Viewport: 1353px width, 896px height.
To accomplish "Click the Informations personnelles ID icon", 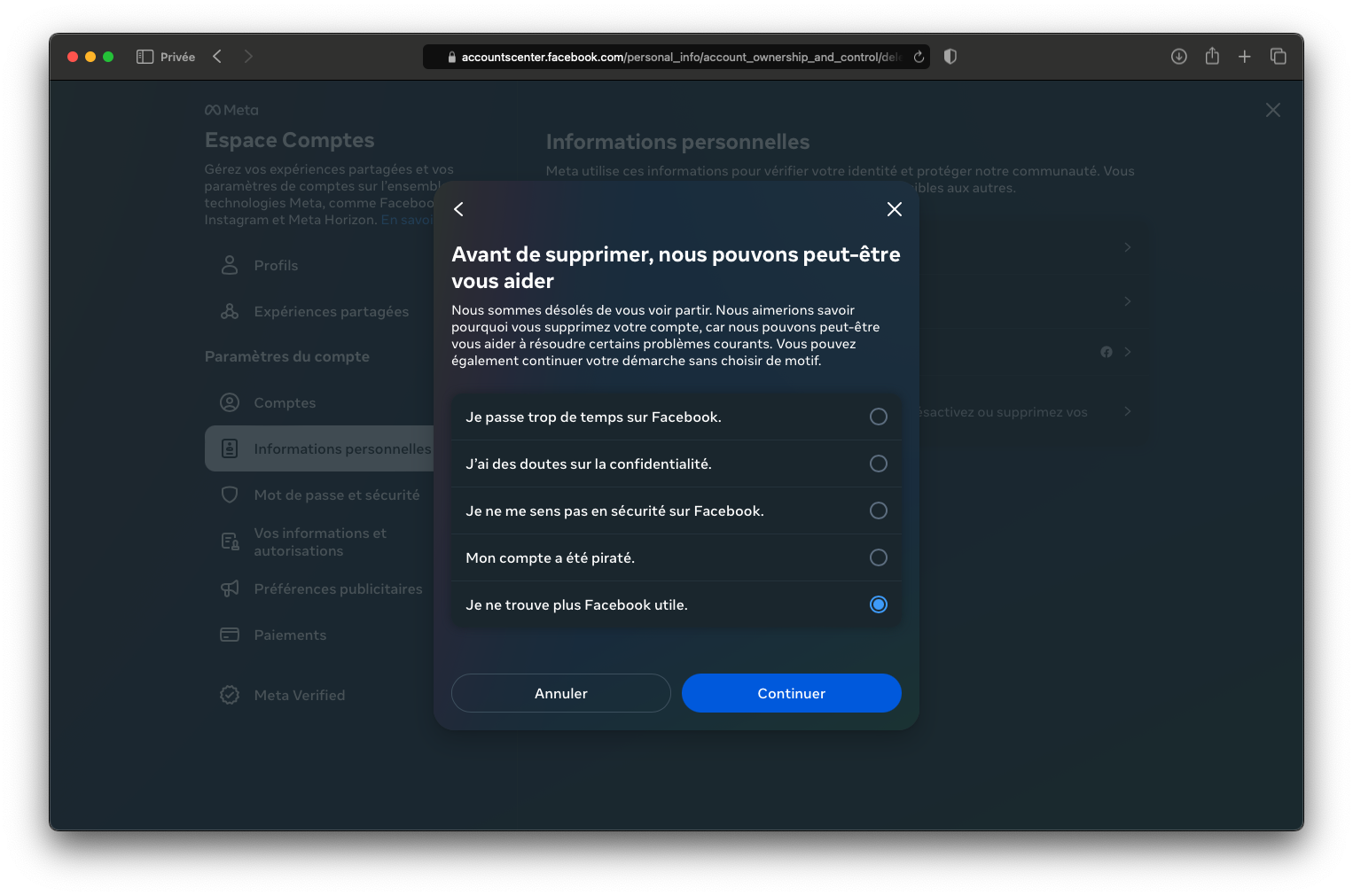I will [x=230, y=448].
